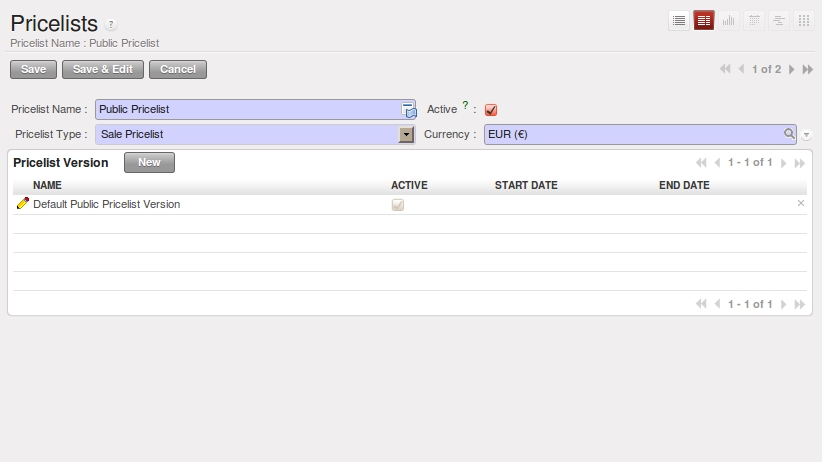Search currency with magnifier icon
This screenshot has width=822, height=462.
[x=789, y=134]
